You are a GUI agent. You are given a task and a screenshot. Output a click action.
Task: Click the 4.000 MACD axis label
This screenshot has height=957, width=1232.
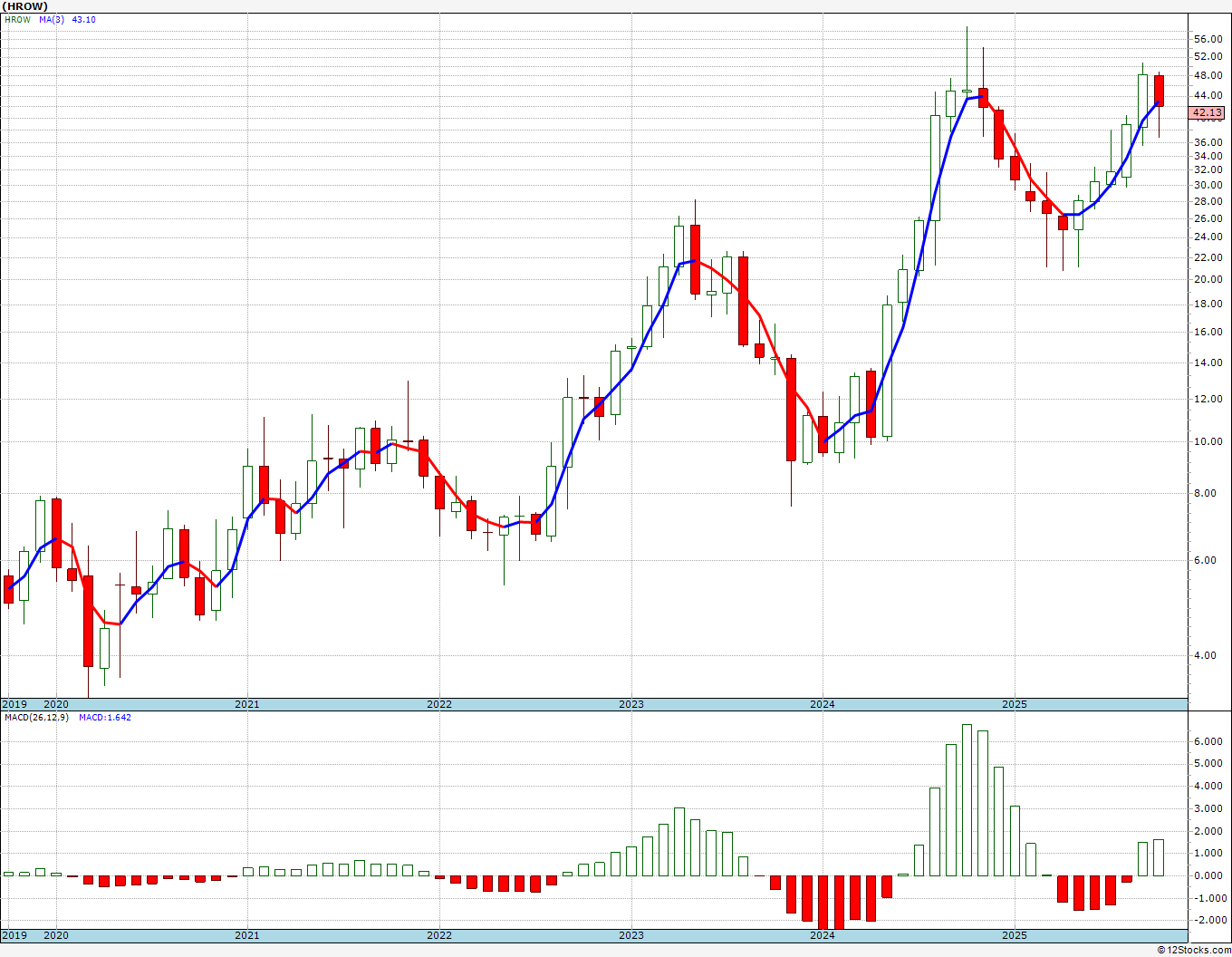[x=1208, y=786]
